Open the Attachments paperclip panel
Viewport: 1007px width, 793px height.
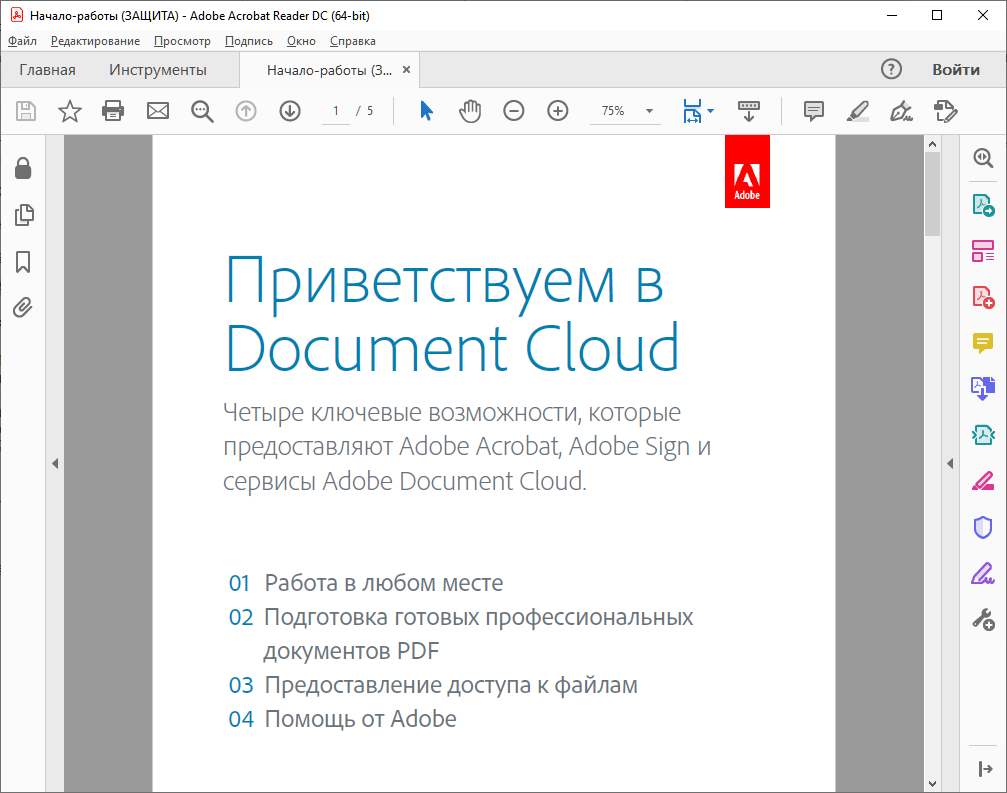tap(22, 308)
